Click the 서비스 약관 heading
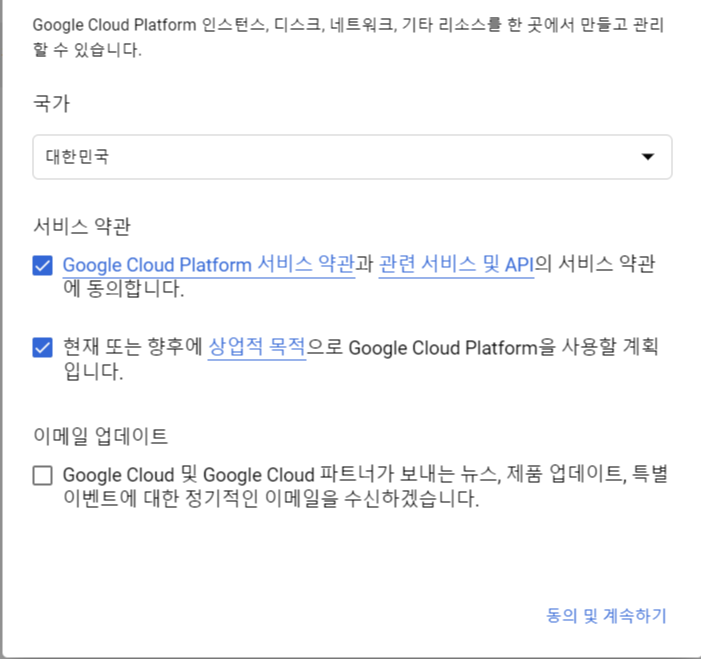The image size is (701, 659). (x=82, y=226)
